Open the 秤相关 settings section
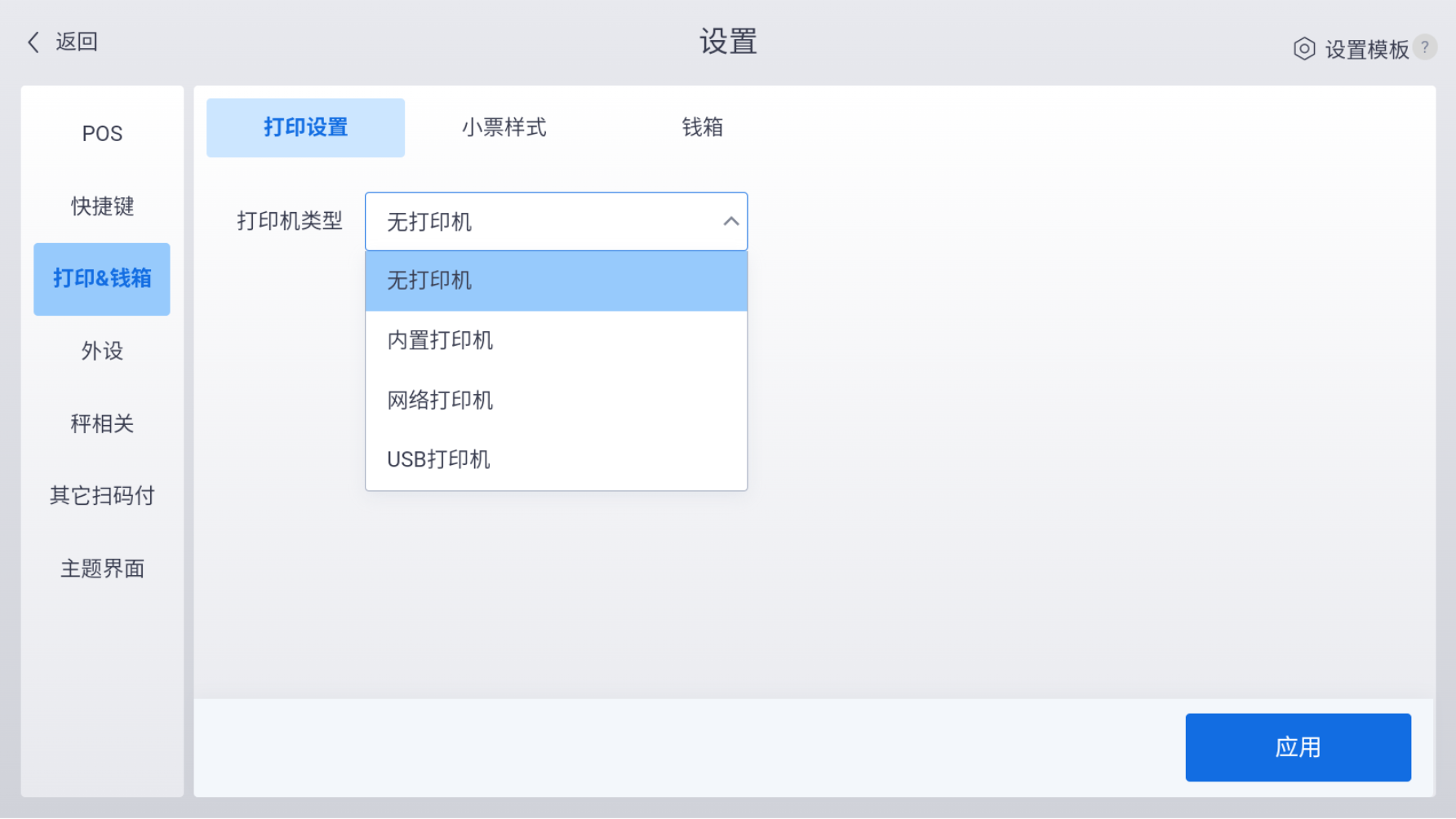1456x819 pixels. [102, 424]
